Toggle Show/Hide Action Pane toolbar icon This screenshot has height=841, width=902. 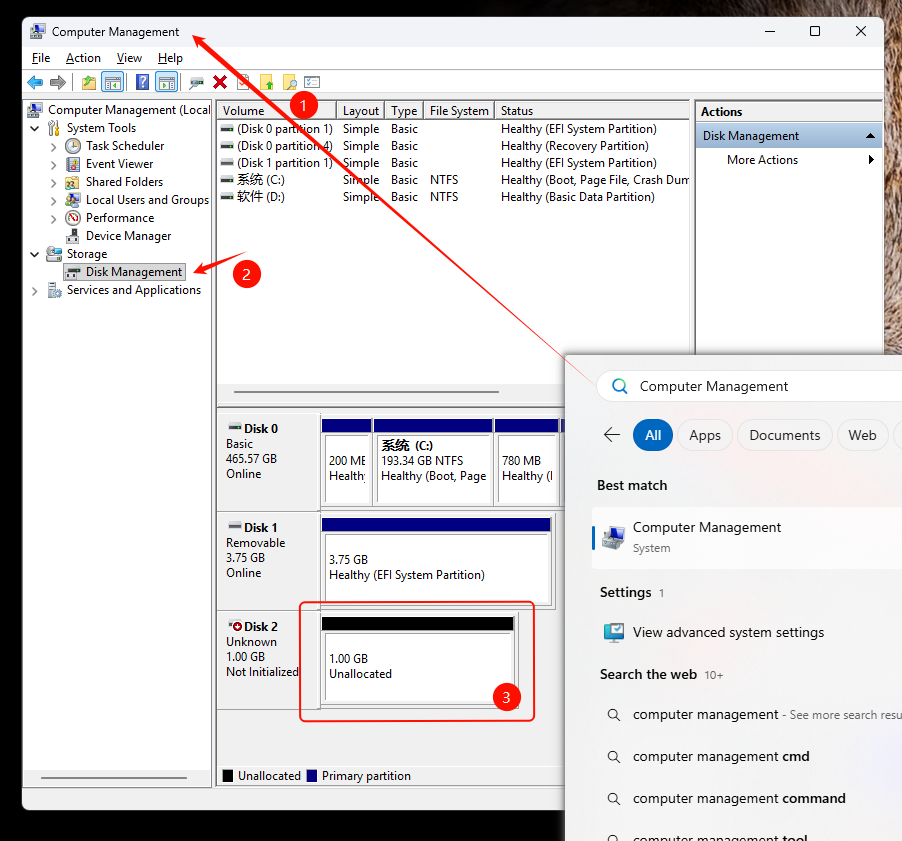coord(167,82)
